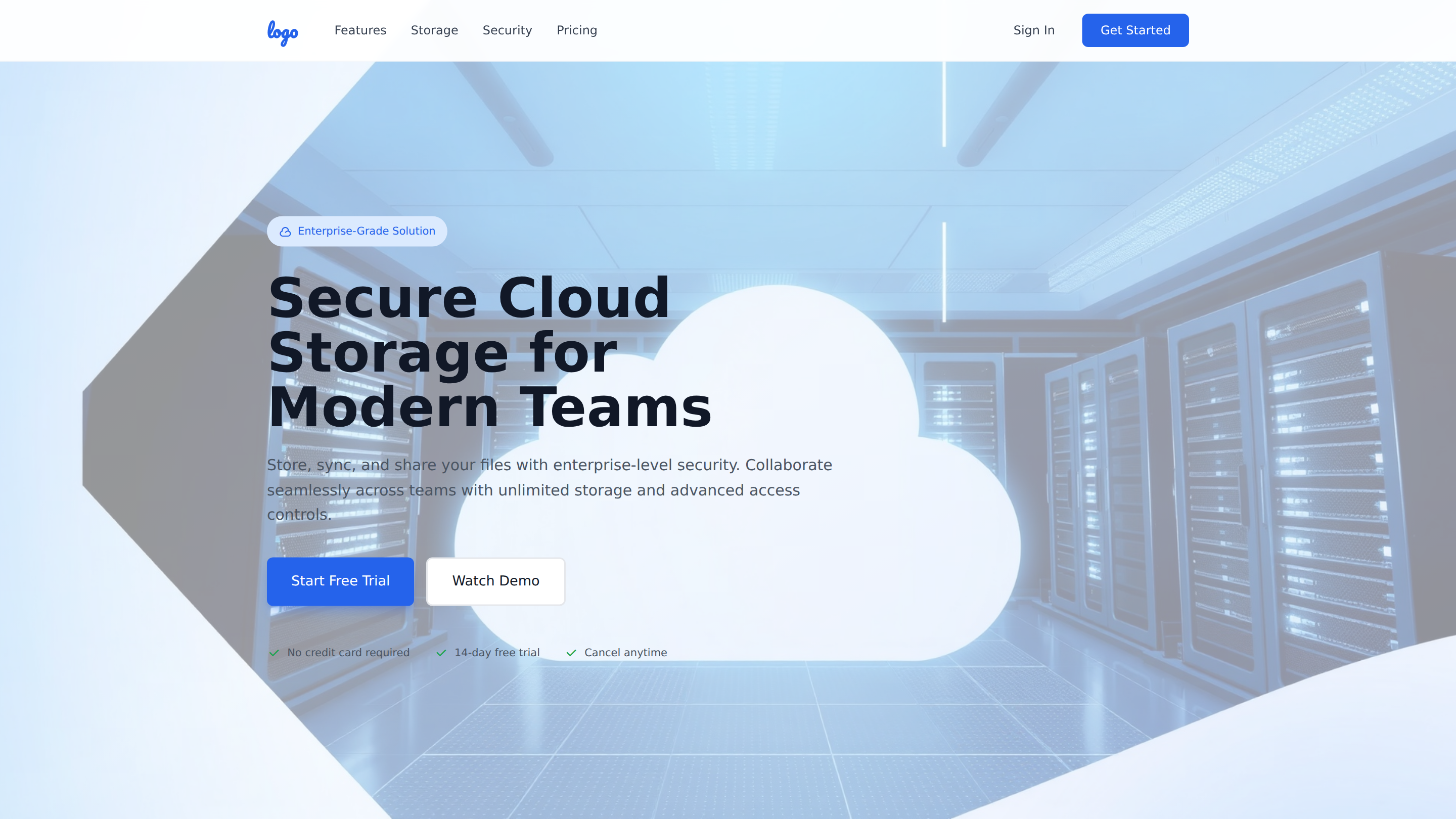Viewport: 1456px width, 819px height.
Task: Go to the Storage nav item
Action: (x=434, y=30)
